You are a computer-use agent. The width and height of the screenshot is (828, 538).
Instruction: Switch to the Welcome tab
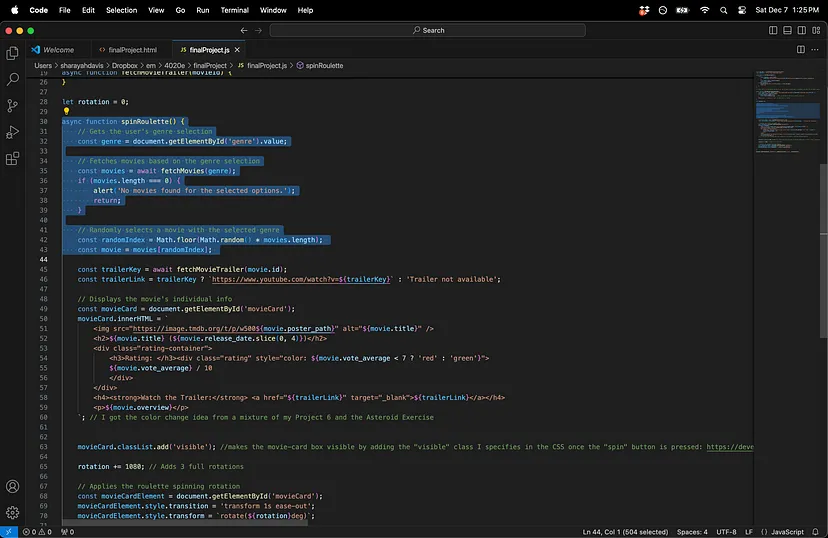click(58, 49)
